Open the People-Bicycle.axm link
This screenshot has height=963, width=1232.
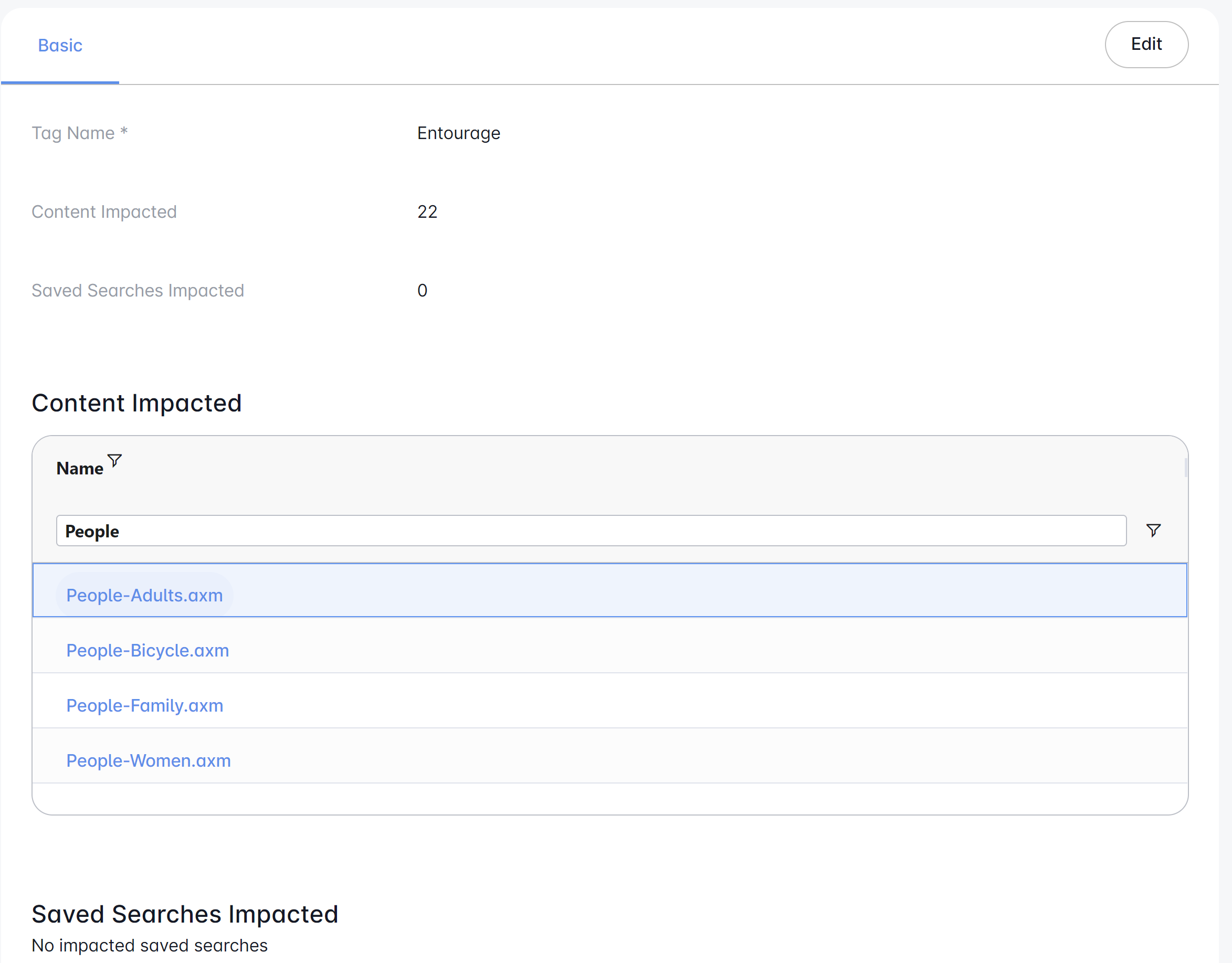148,650
